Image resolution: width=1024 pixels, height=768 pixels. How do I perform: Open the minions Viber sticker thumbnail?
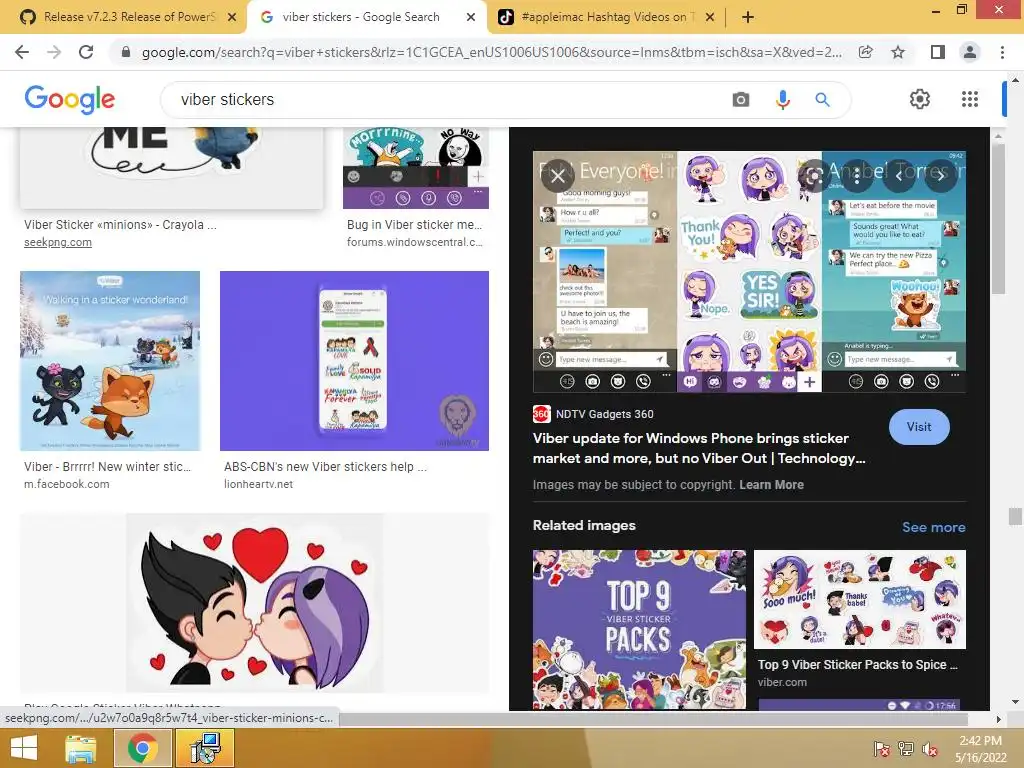coord(172,168)
